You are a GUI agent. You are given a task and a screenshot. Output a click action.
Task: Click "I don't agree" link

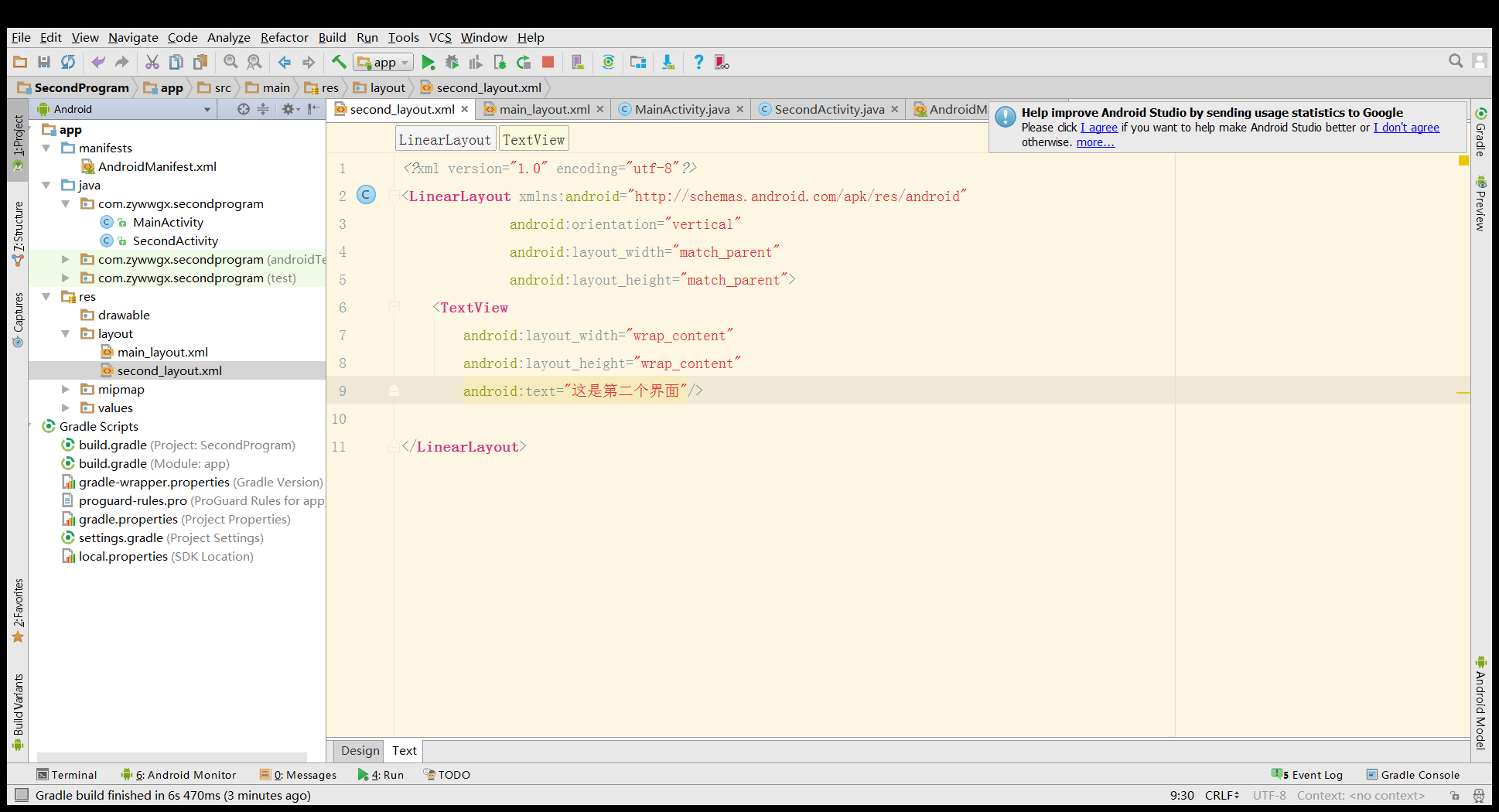tap(1405, 128)
